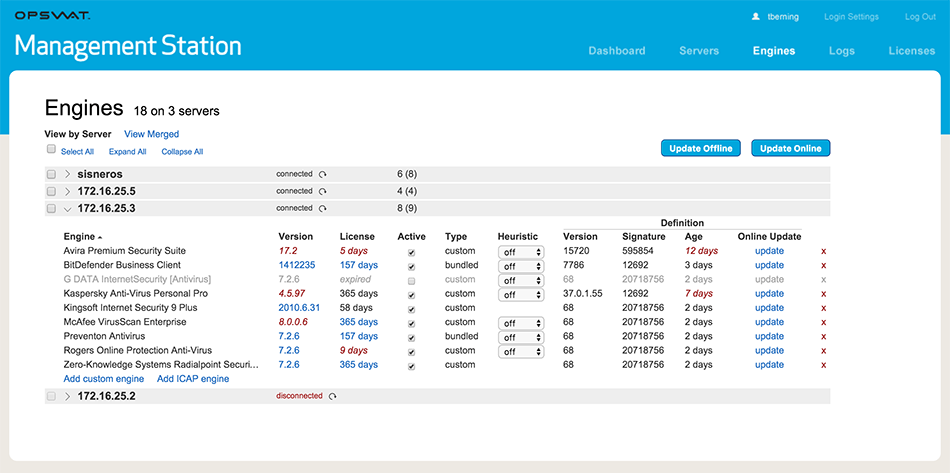This screenshot has width=950, height=473.
Task: Remove Kingsoft Internet Security 9 Plus engine
Action: click(823, 308)
